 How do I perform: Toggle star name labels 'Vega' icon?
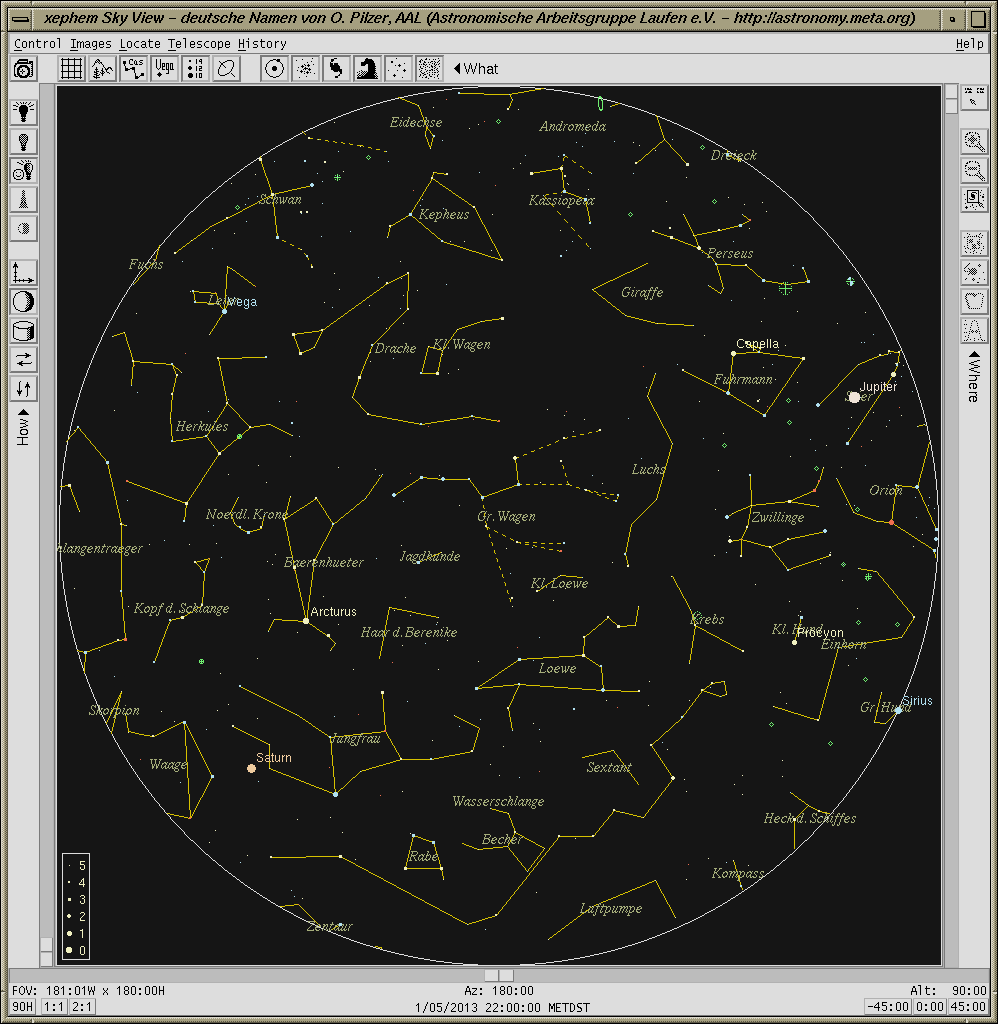click(x=165, y=69)
